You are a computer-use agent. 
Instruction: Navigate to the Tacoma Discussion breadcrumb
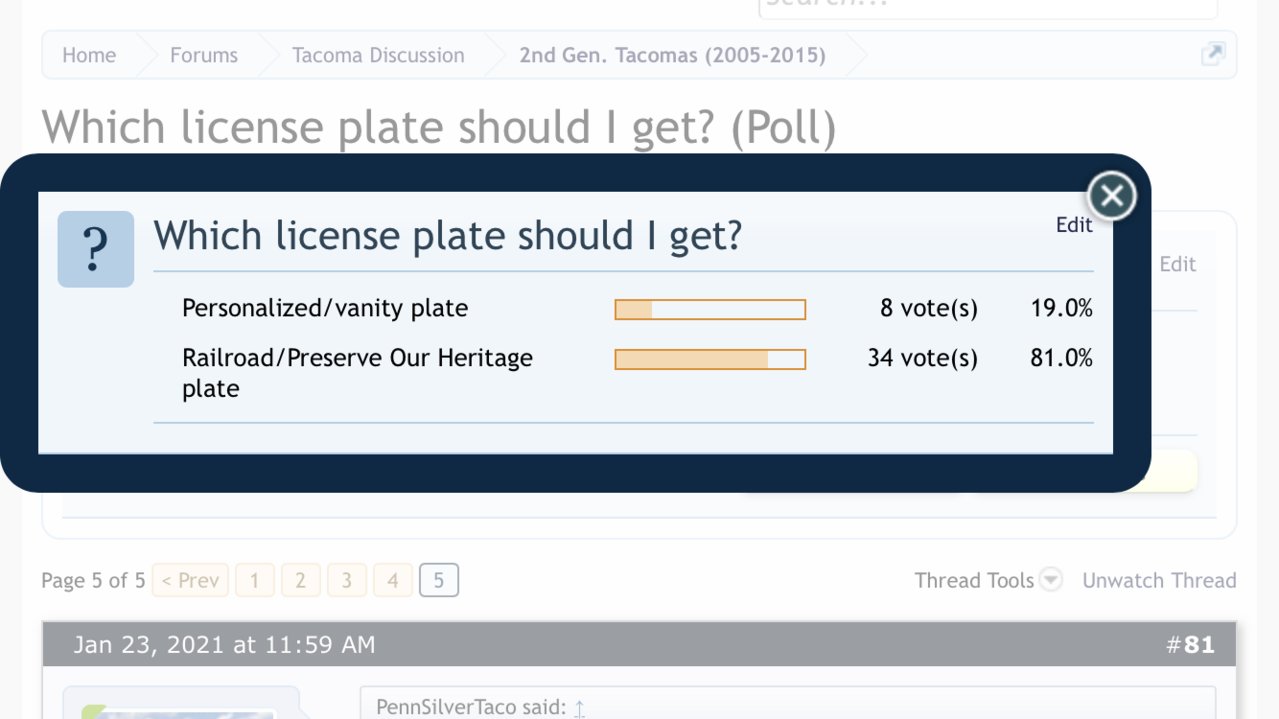tap(378, 55)
